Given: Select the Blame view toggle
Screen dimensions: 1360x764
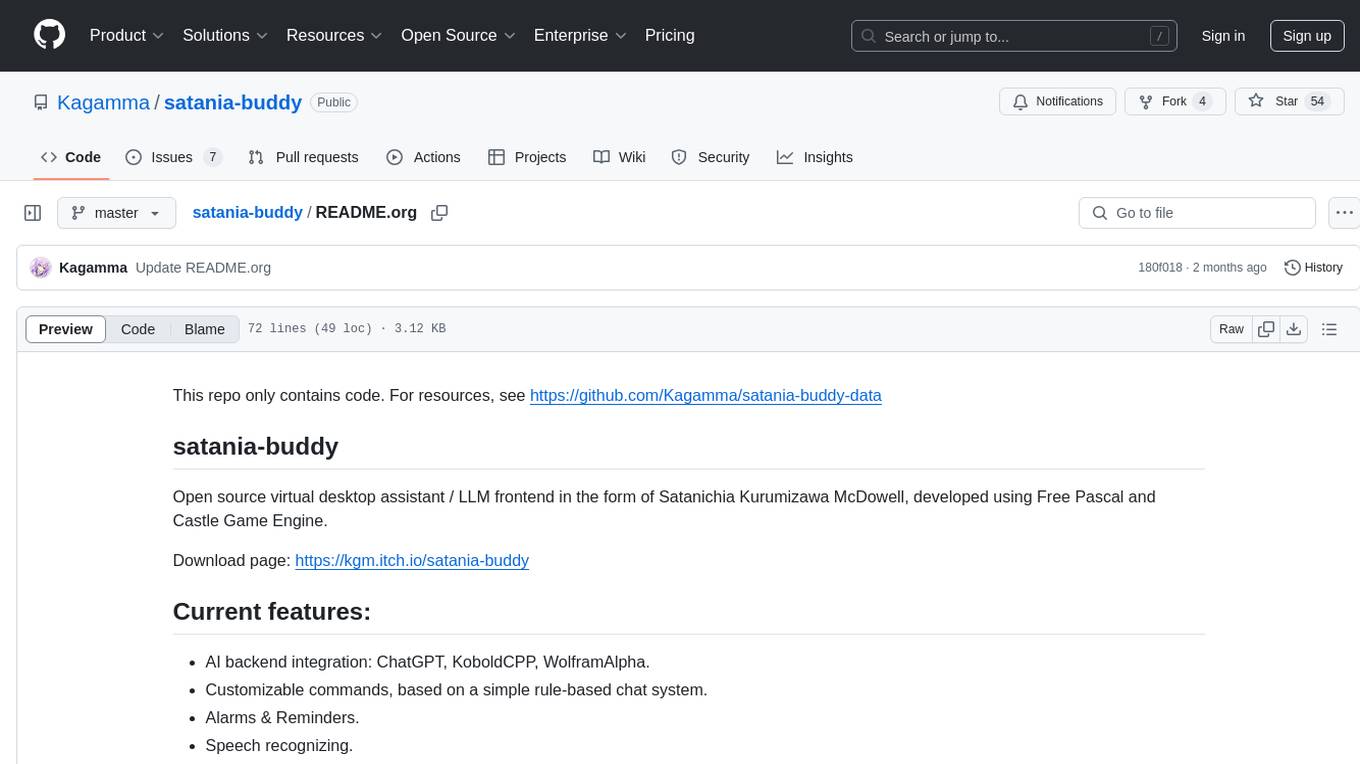Looking at the screenshot, I should pos(204,329).
